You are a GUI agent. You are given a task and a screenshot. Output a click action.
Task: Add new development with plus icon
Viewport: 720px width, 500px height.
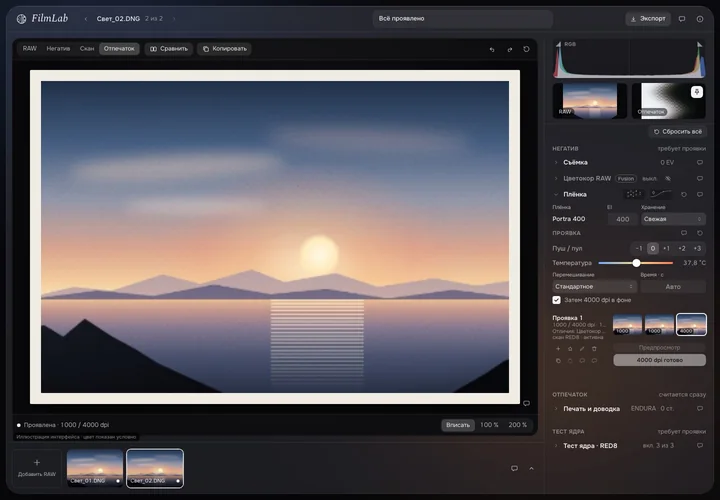[x=558, y=349]
